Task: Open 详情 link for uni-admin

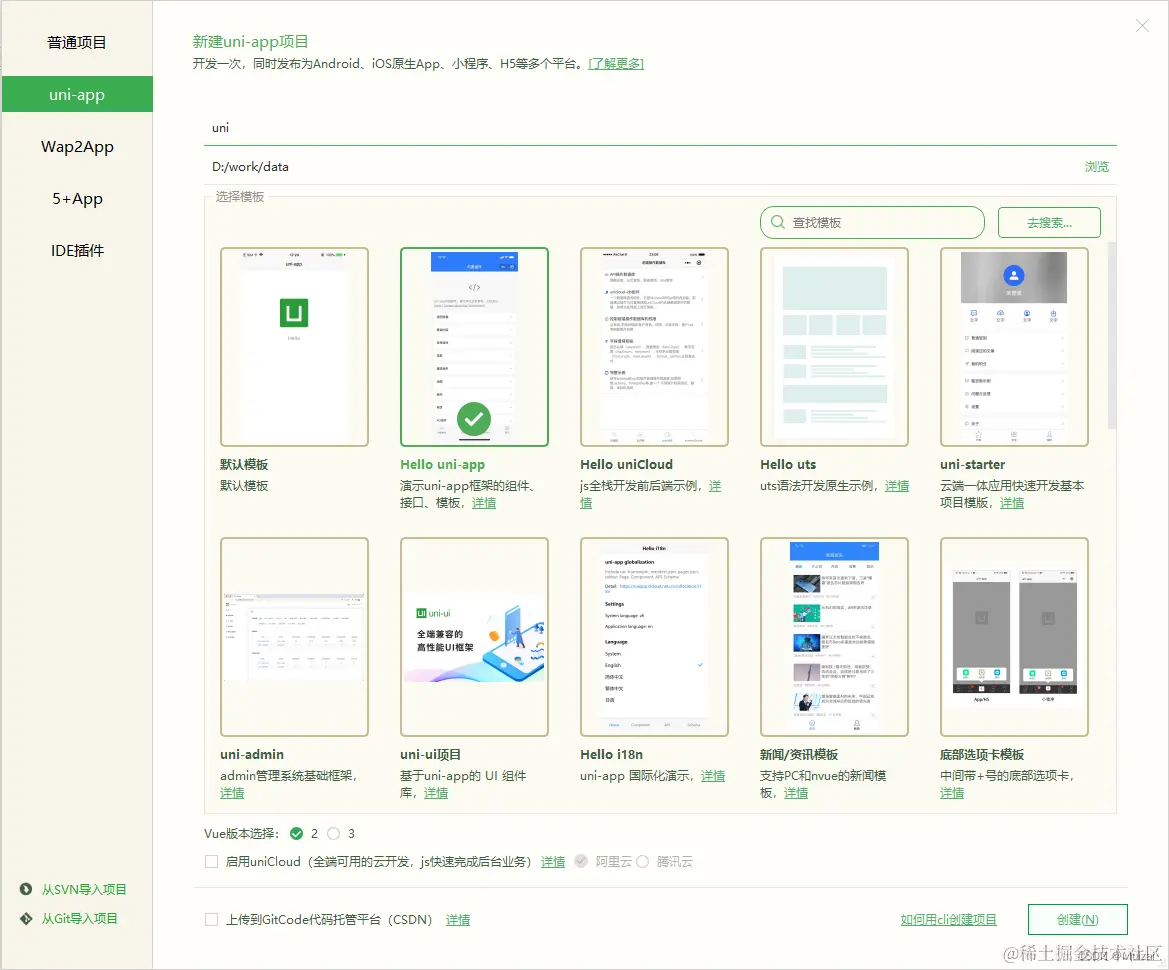Action: [232, 793]
